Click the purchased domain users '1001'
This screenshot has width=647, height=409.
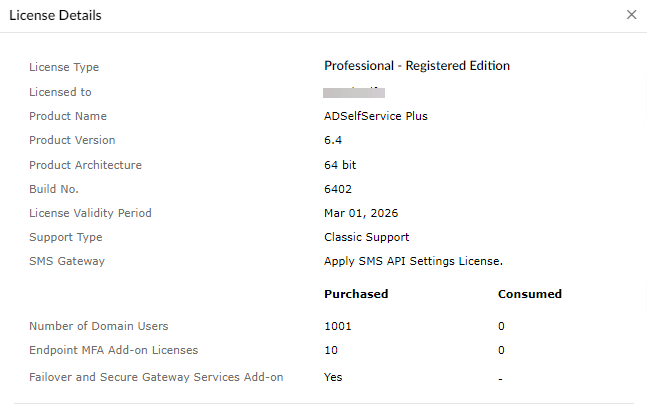click(338, 326)
